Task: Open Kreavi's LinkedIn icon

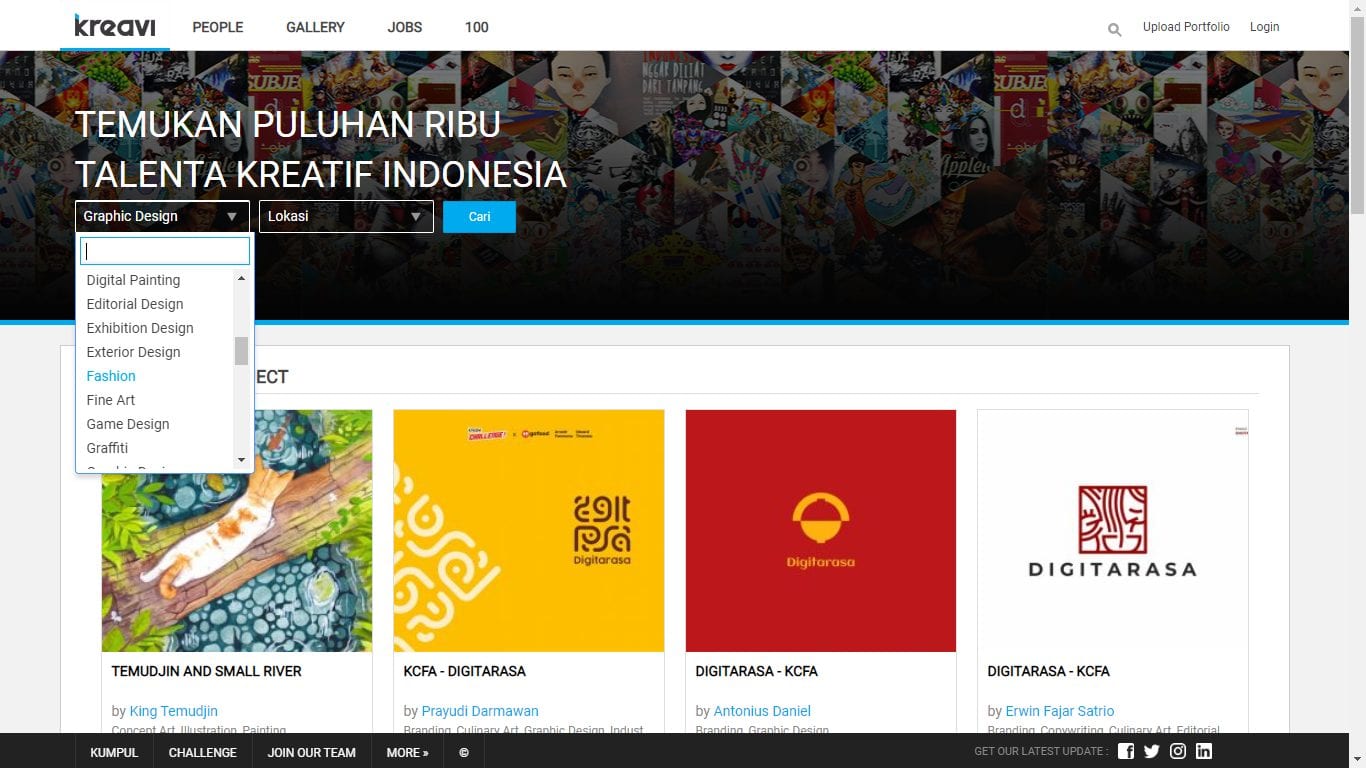Action: coord(1204,751)
